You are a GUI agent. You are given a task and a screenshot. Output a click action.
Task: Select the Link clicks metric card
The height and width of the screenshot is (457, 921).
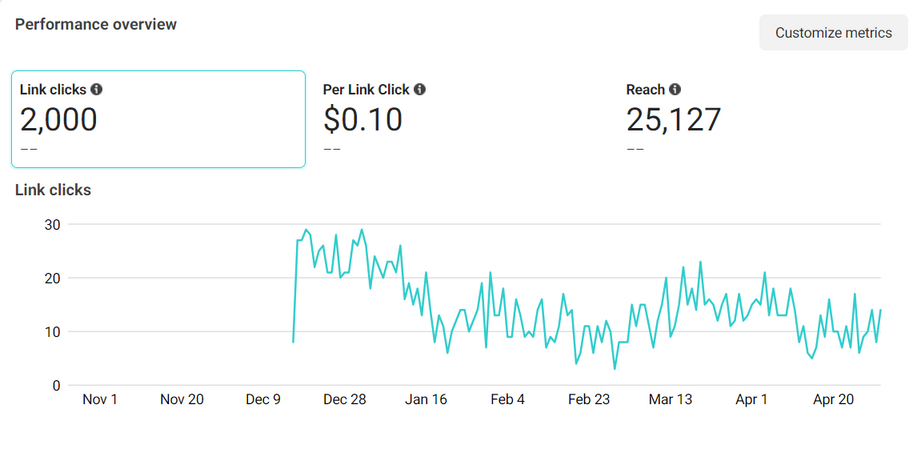coord(158,119)
